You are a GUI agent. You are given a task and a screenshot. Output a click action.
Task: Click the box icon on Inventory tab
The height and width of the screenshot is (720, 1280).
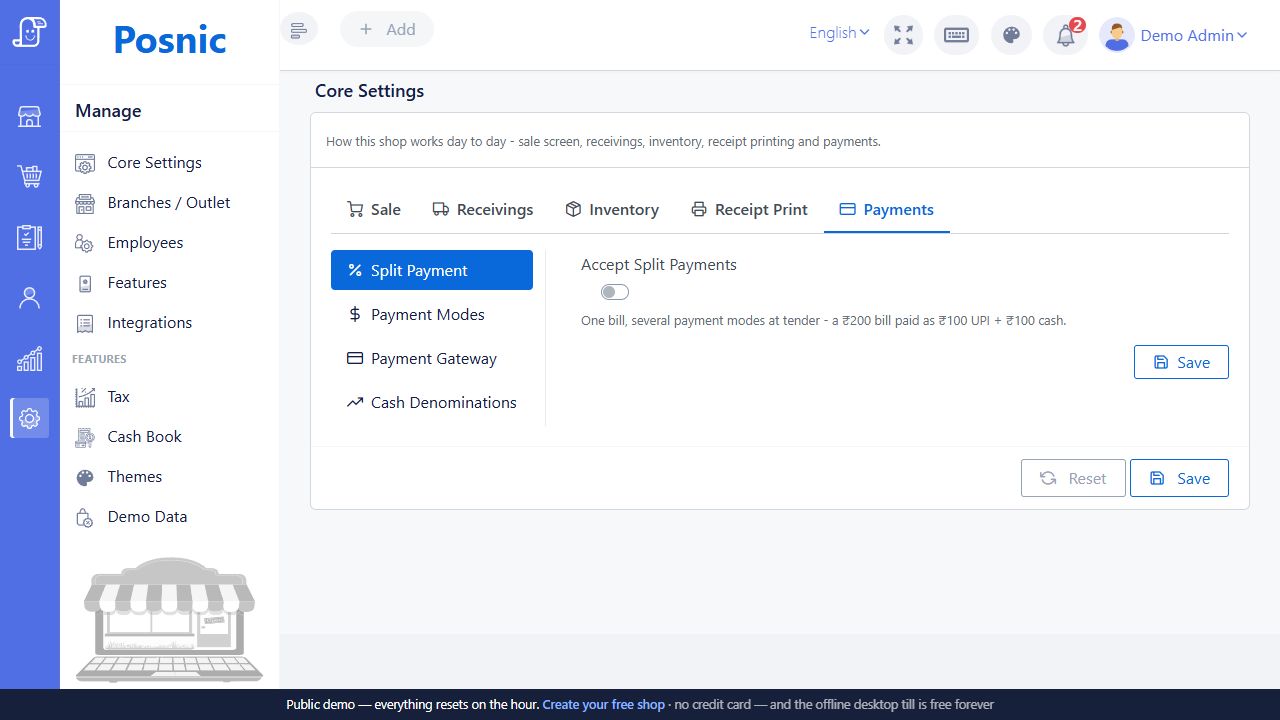click(573, 209)
